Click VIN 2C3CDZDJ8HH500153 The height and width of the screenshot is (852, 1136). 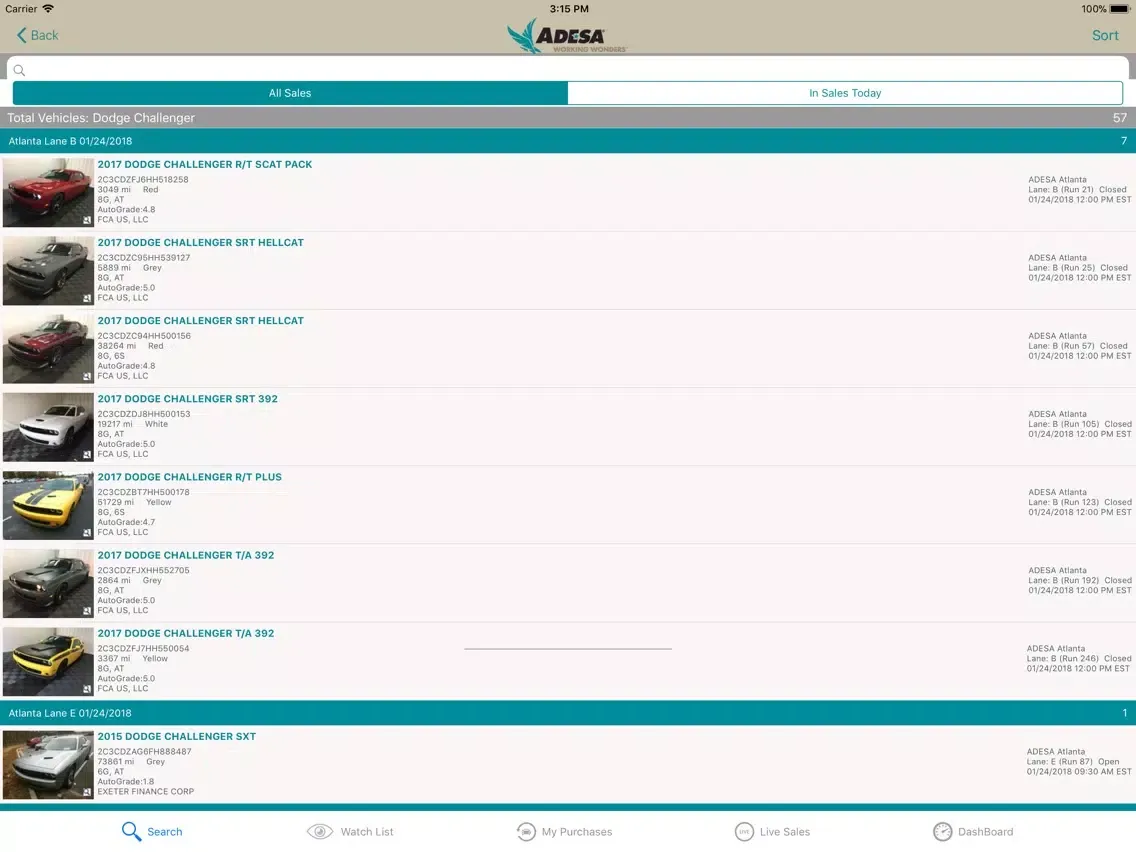(x=143, y=414)
